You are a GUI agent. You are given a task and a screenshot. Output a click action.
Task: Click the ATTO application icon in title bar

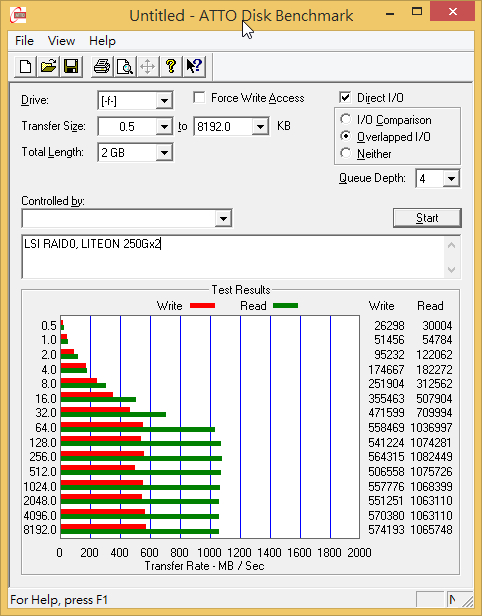[x=18, y=16]
